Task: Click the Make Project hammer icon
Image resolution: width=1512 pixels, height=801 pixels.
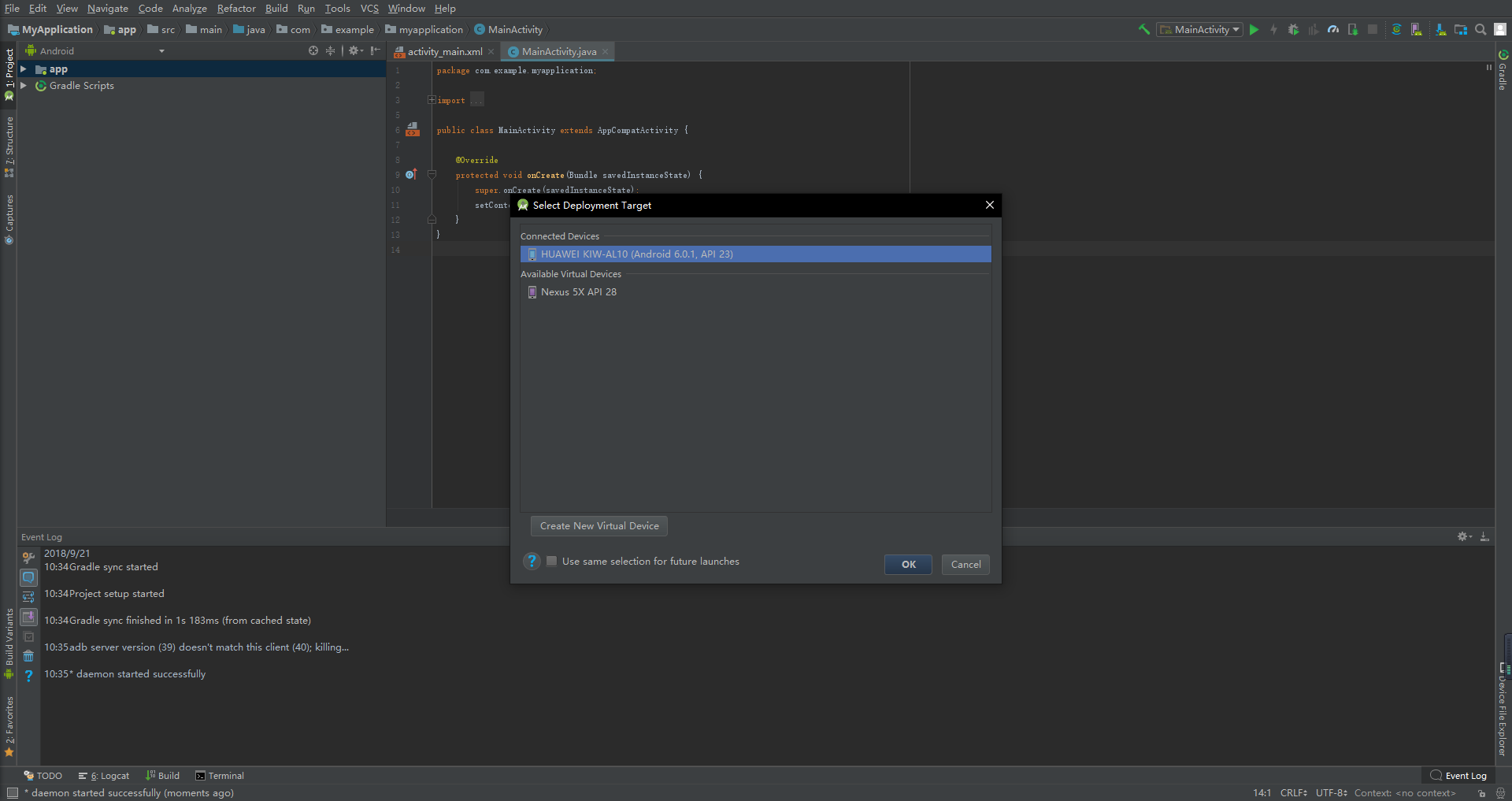Action: click(1143, 29)
